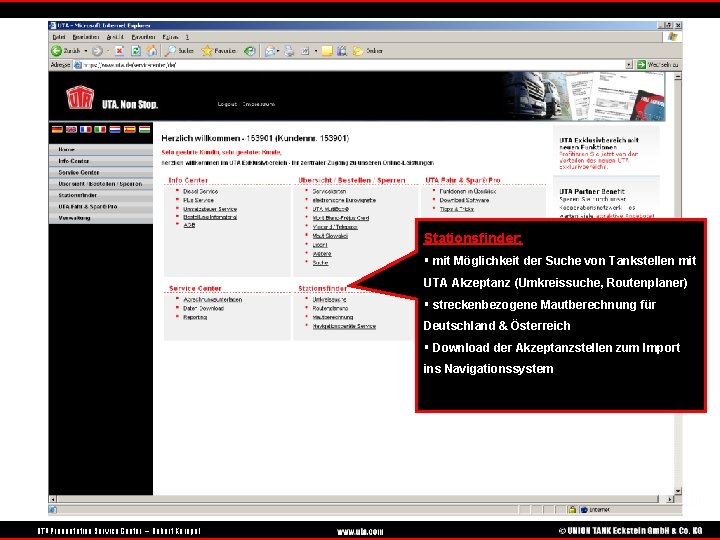Screen dimensions: 720x540
Task: Click the Print printer icon
Action: (x=289, y=51)
